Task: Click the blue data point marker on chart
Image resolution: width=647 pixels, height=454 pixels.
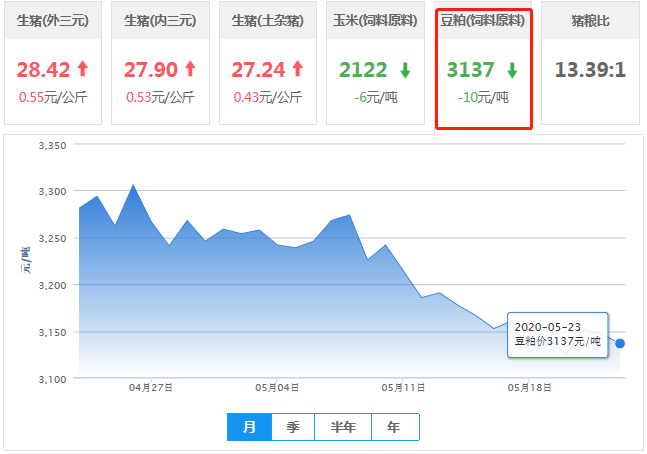Action: (x=620, y=343)
